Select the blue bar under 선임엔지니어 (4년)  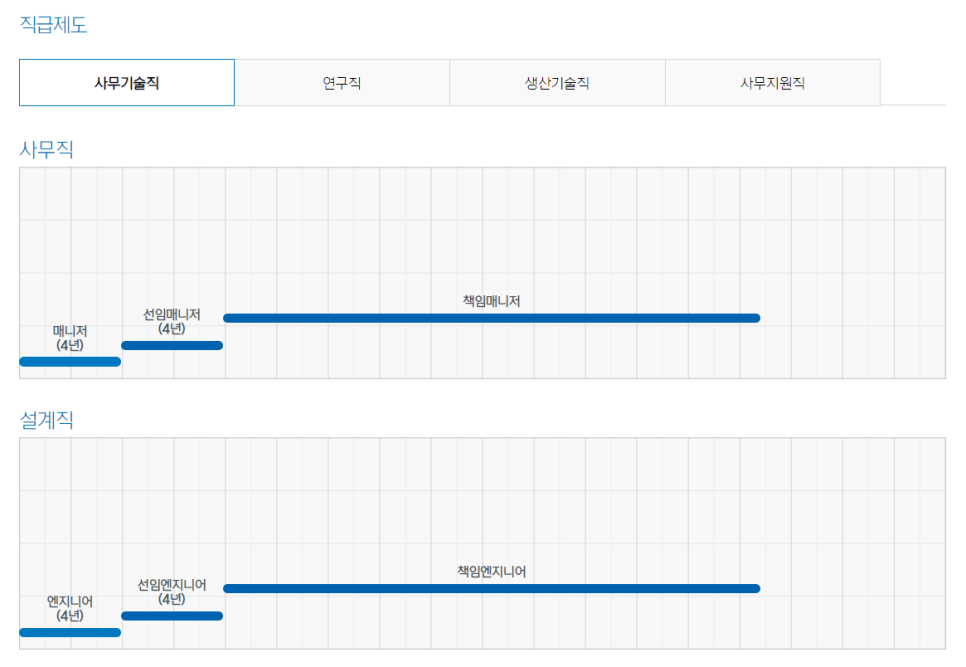172,616
